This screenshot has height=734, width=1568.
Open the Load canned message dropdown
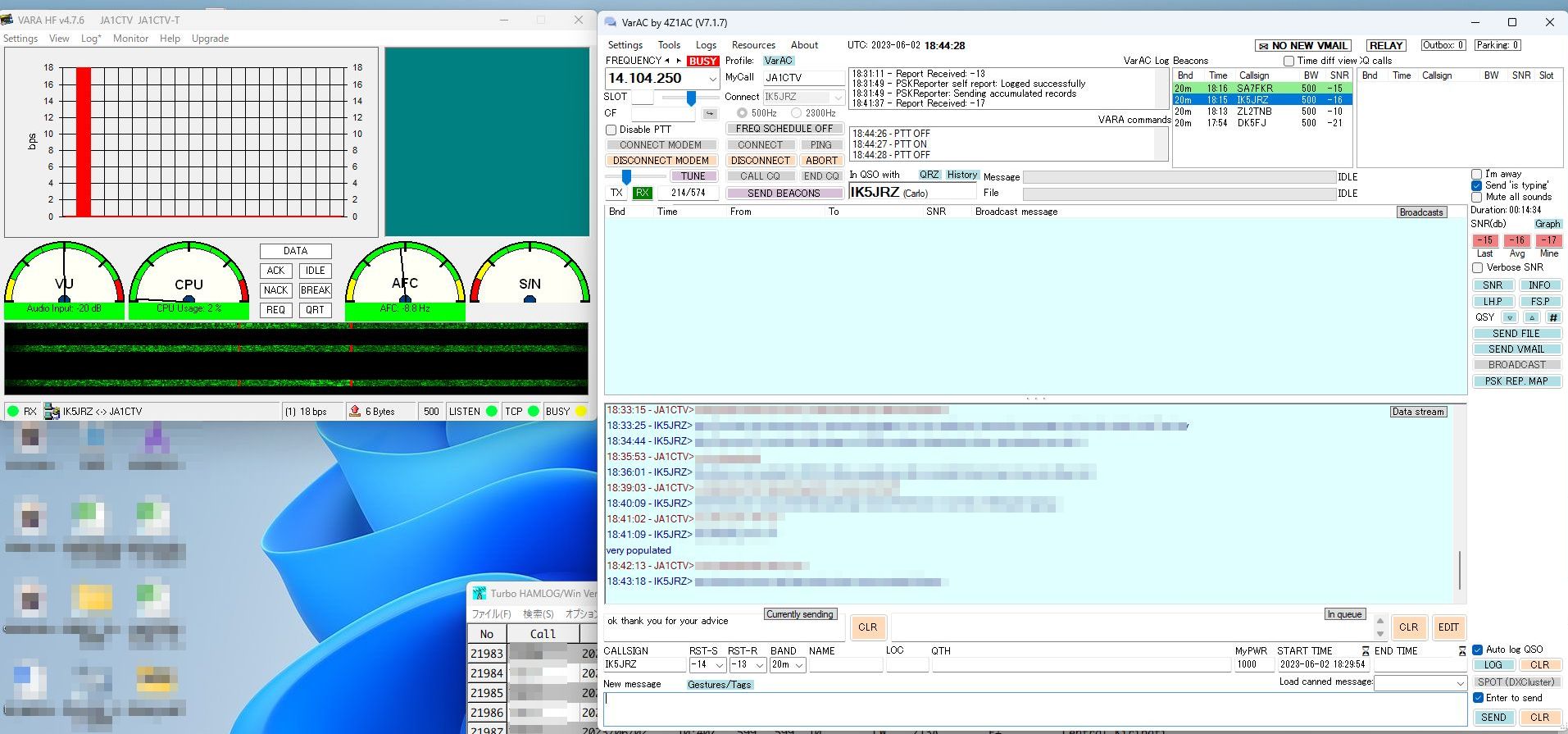(x=1460, y=682)
